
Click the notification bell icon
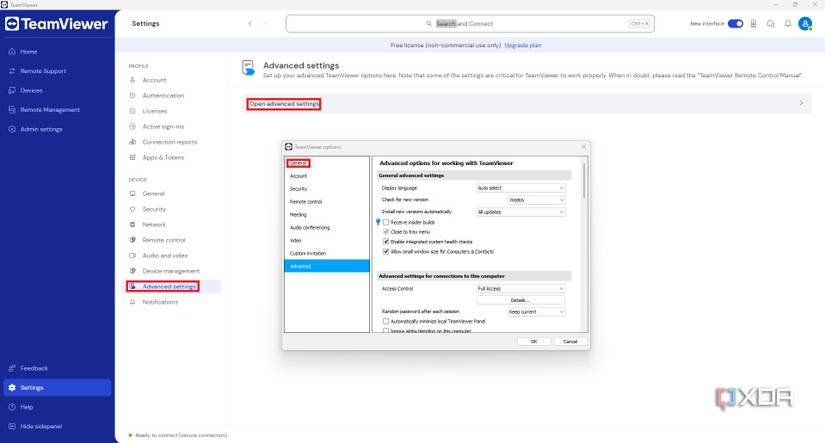[x=788, y=24]
